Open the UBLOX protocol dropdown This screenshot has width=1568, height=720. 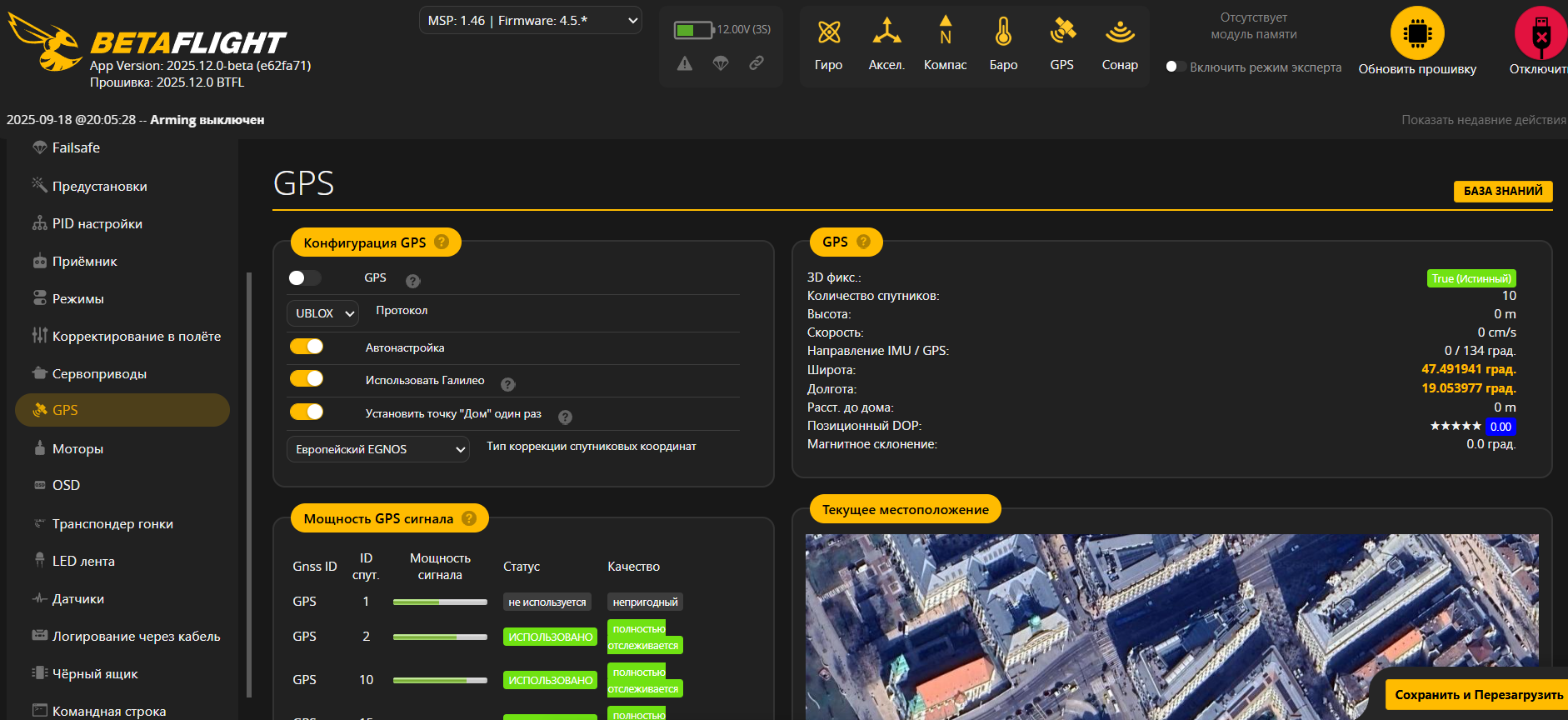[x=323, y=313]
